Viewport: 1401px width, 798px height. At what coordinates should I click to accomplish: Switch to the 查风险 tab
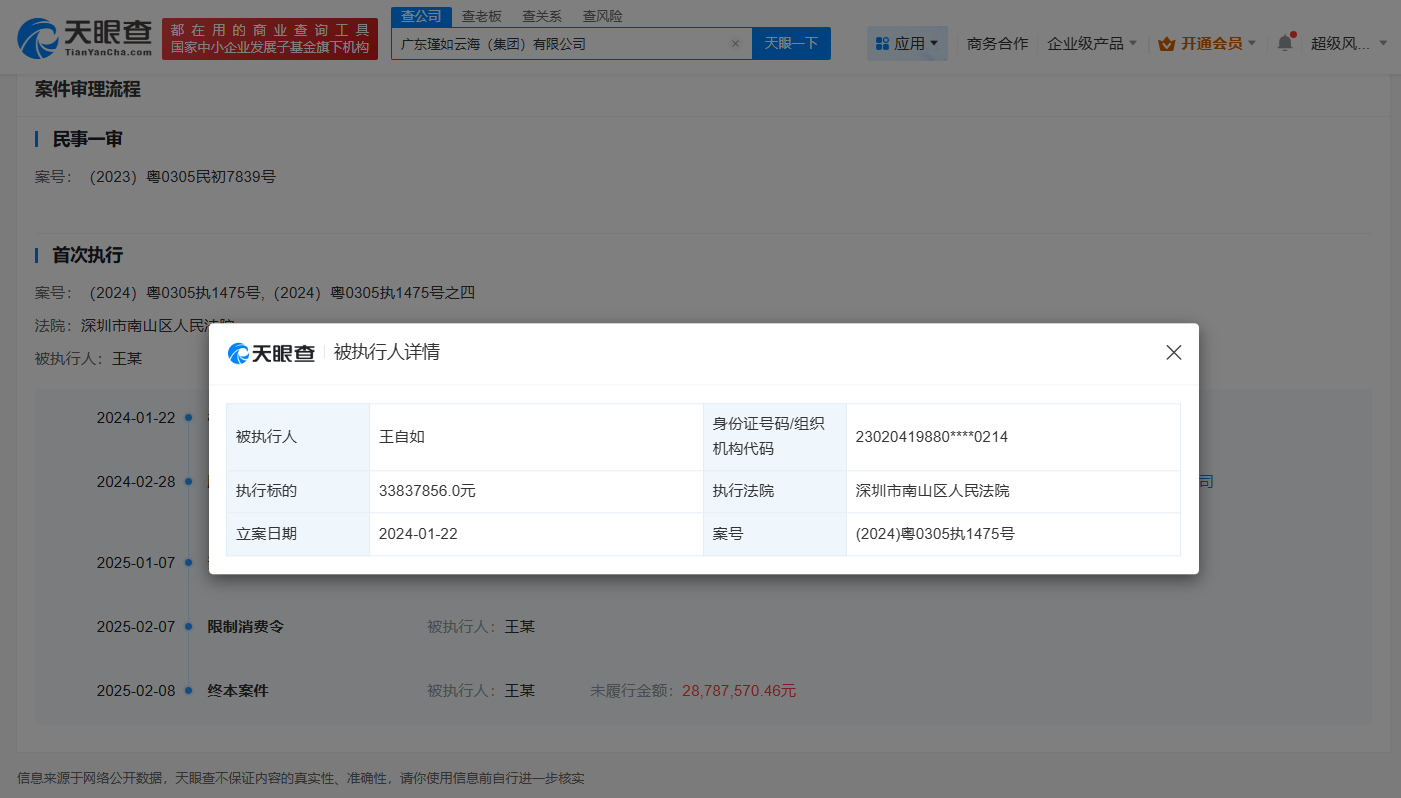[602, 16]
